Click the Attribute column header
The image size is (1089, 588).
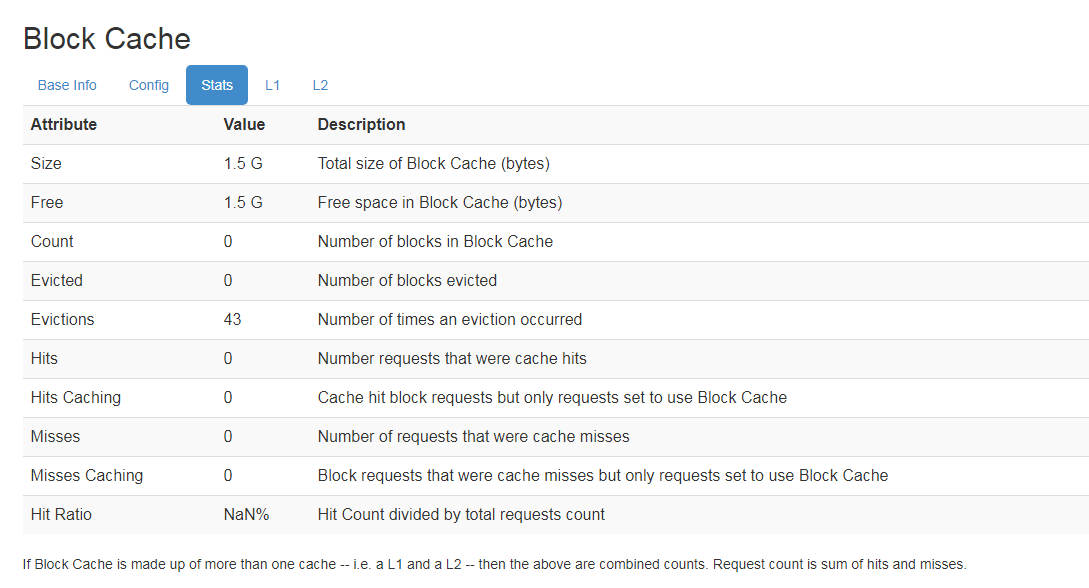64,125
